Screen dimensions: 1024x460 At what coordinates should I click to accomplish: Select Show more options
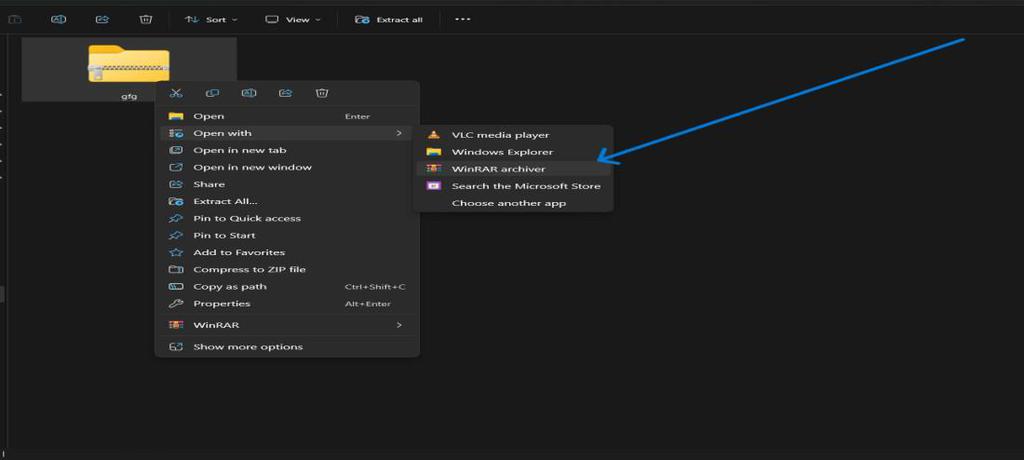287,347
